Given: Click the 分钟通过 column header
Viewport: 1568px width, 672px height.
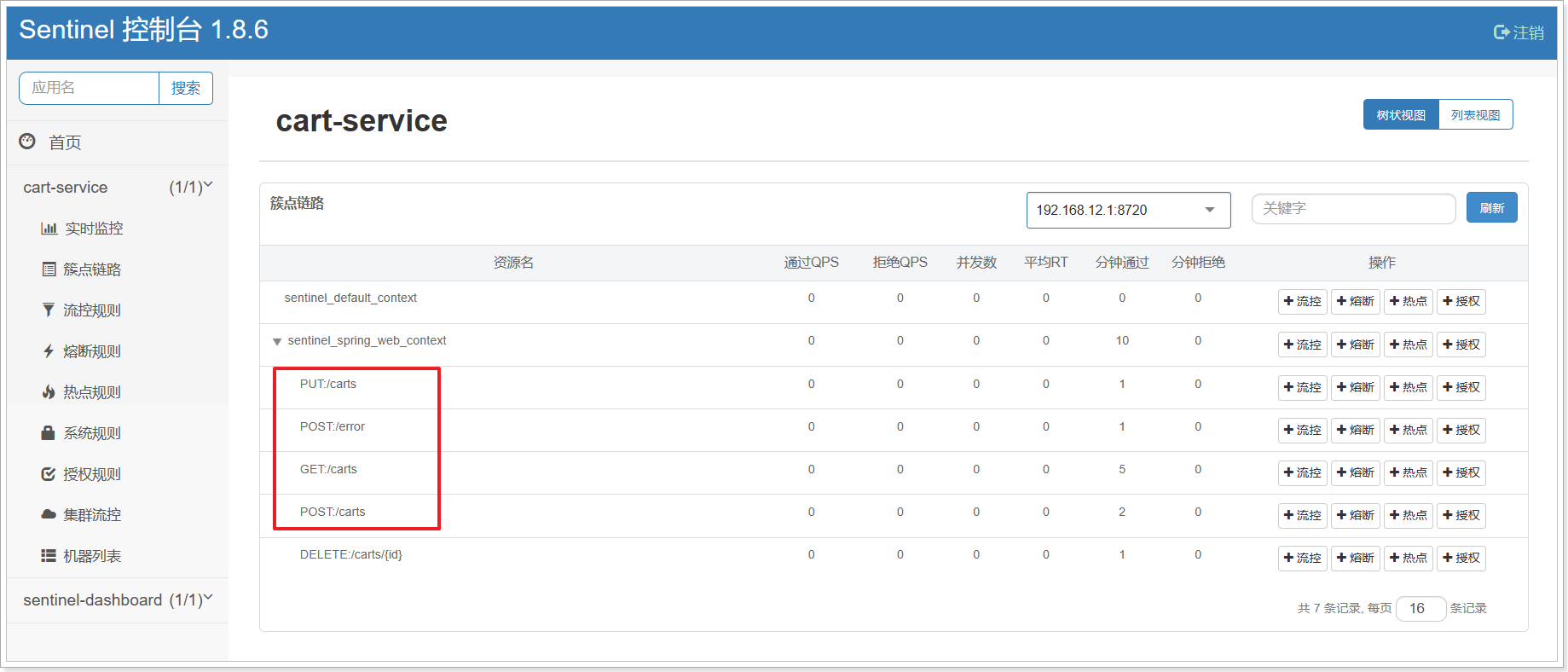Looking at the screenshot, I should pyautogui.click(x=1122, y=263).
